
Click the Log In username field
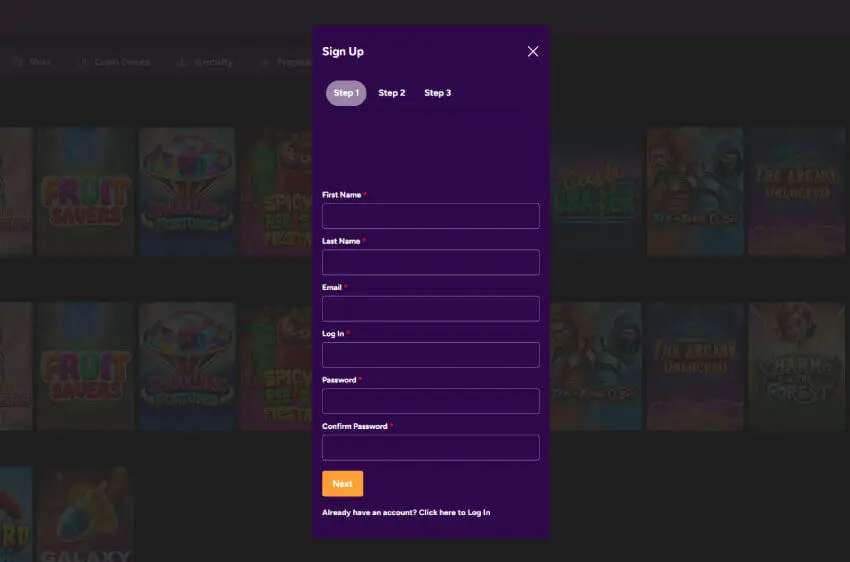430,355
